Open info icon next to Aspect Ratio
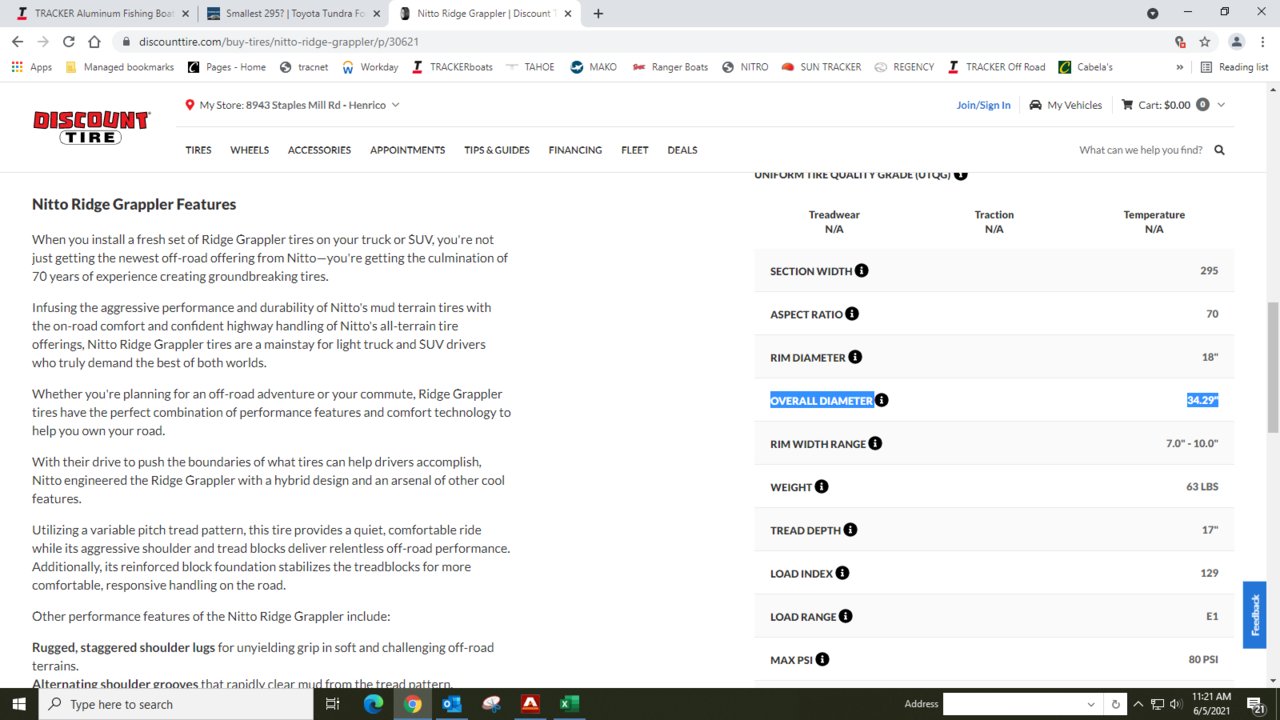 click(852, 314)
